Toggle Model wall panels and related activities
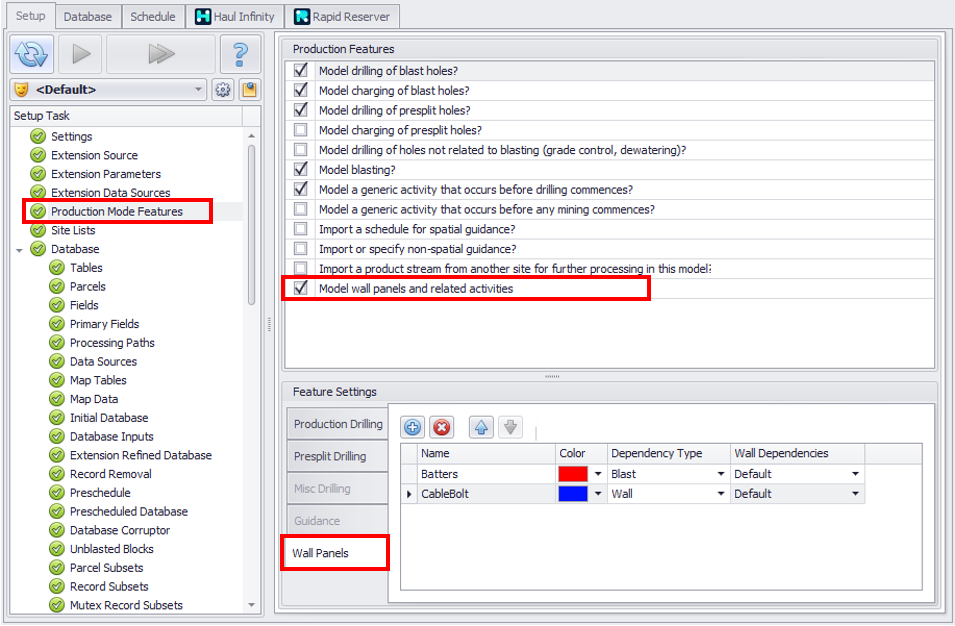Viewport: 955px width, 626px height. [x=300, y=288]
